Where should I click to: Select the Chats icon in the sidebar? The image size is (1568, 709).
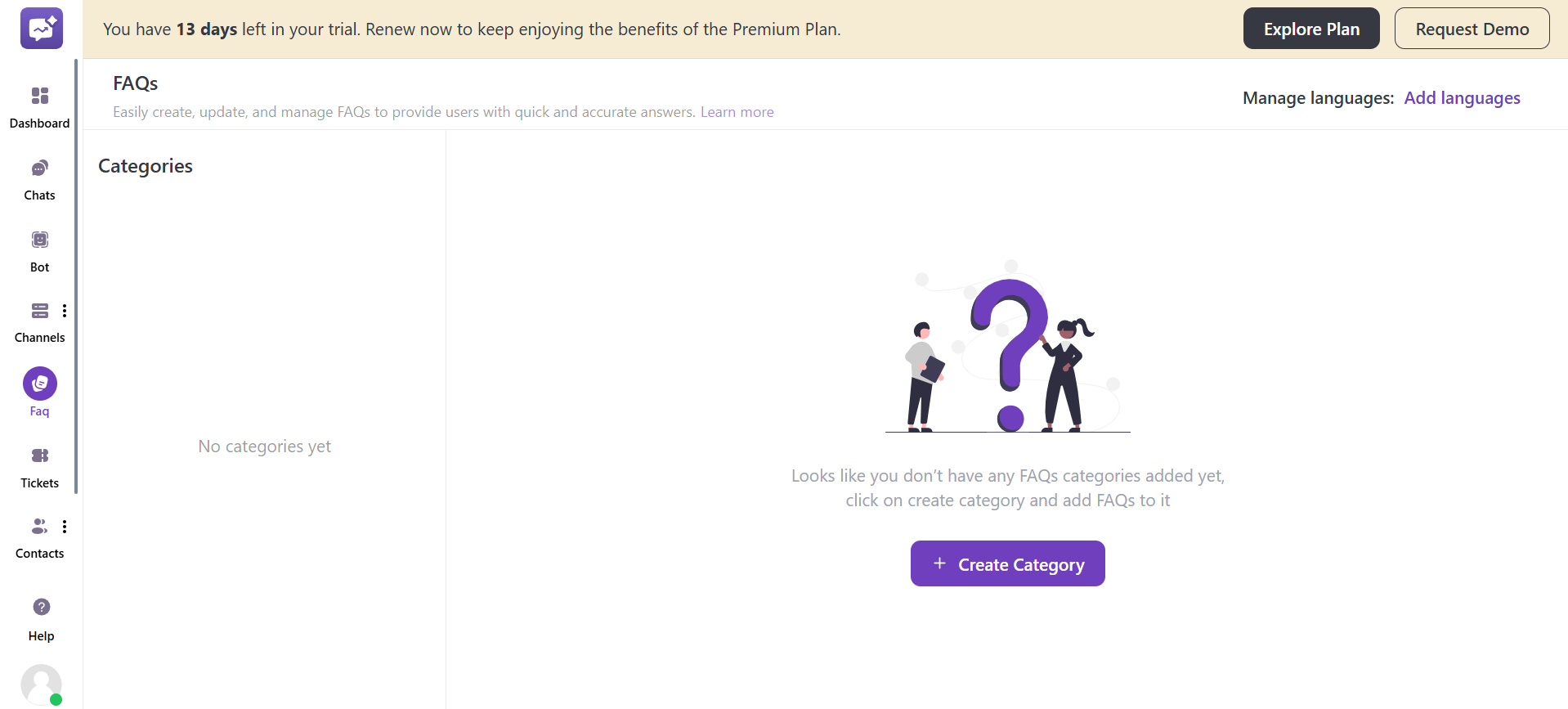click(x=39, y=168)
